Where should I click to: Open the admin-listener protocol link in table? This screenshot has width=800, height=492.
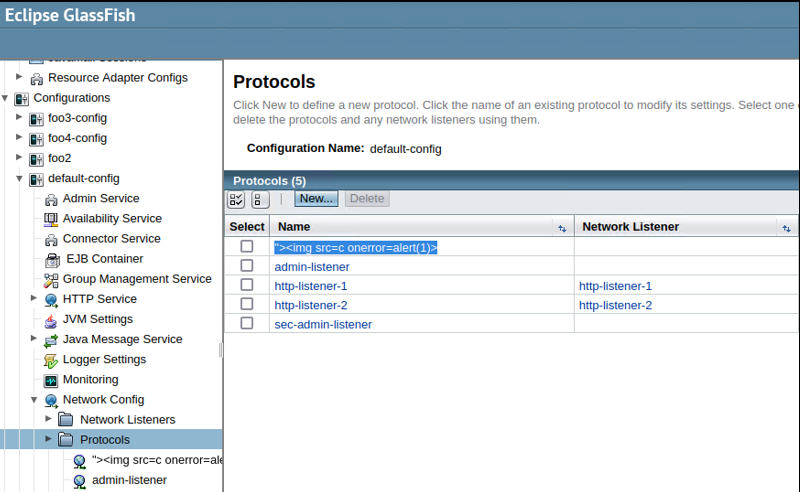312,267
